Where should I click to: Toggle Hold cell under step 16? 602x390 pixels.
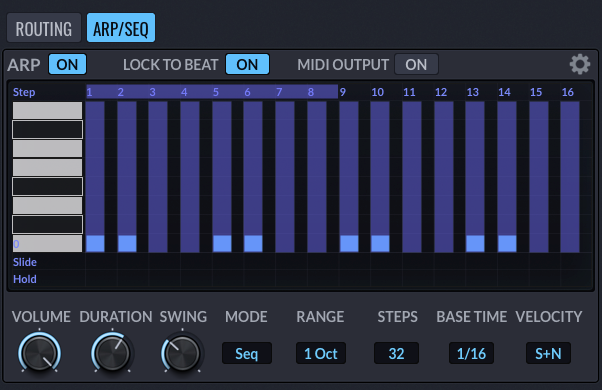pyautogui.click(x=576, y=279)
